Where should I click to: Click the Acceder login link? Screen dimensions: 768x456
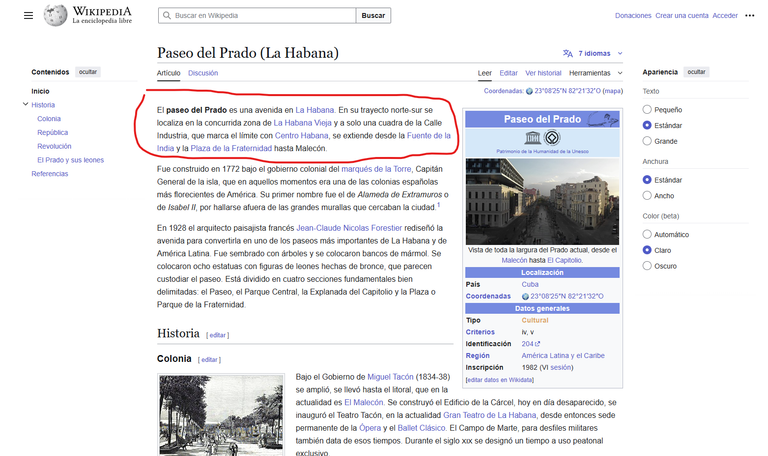725,16
